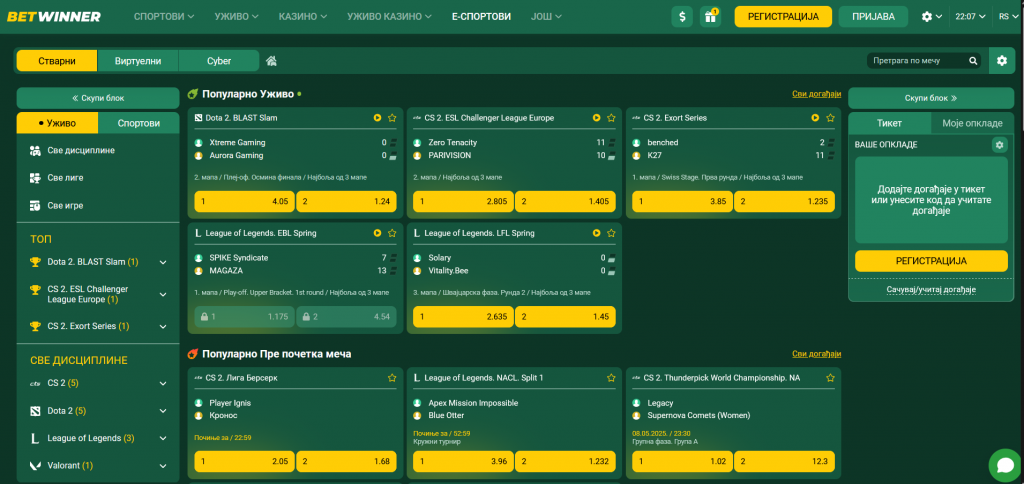
Task: Open the 22:07 time zone dropdown
Action: pos(970,16)
